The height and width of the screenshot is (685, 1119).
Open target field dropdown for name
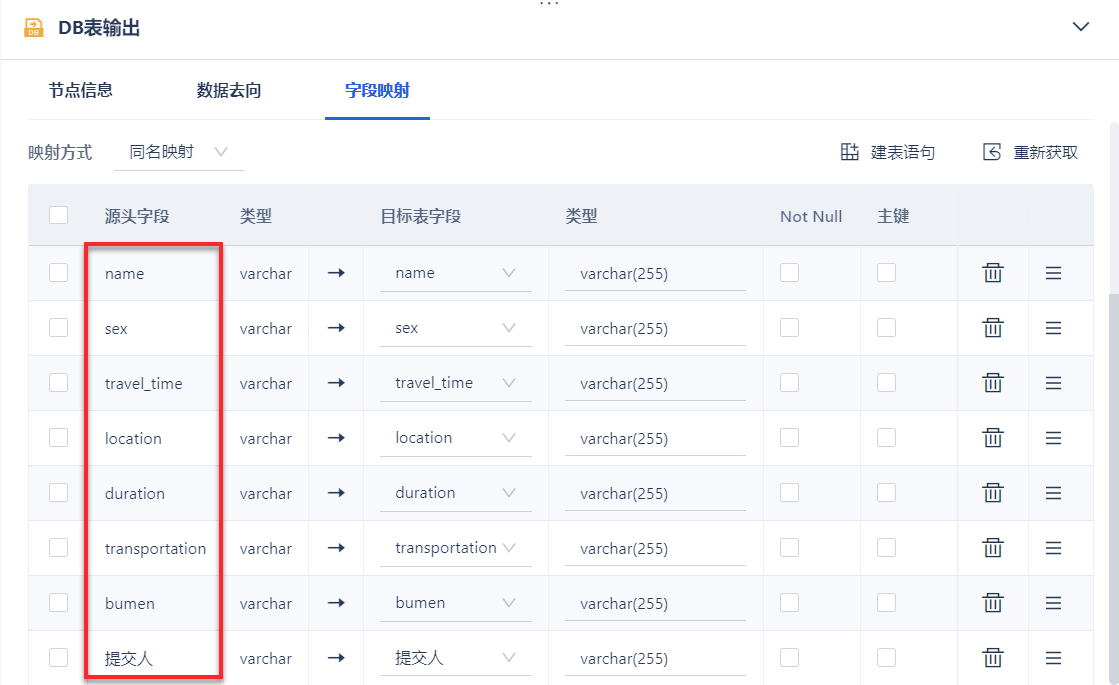pyautogui.click(x=455, y=273)
